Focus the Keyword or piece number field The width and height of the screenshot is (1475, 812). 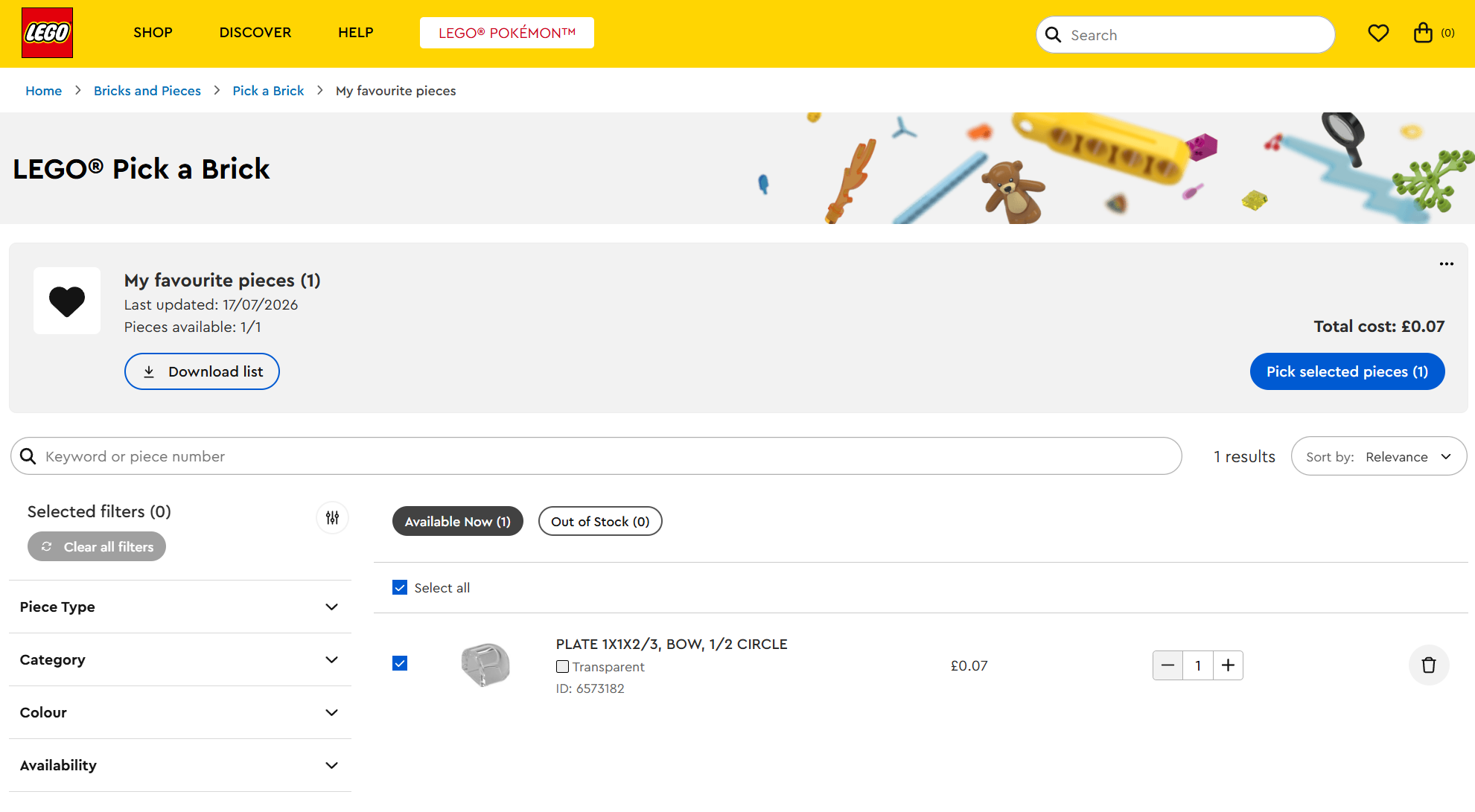[596, 456]
